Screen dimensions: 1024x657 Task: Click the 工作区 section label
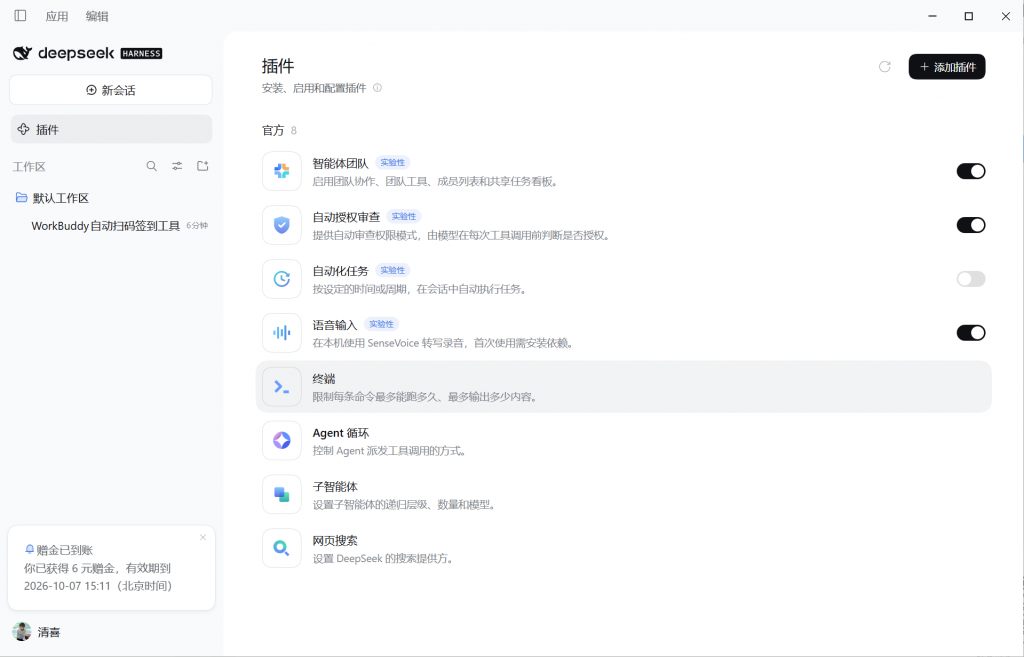pyautogui.click(x=29, y=167)
